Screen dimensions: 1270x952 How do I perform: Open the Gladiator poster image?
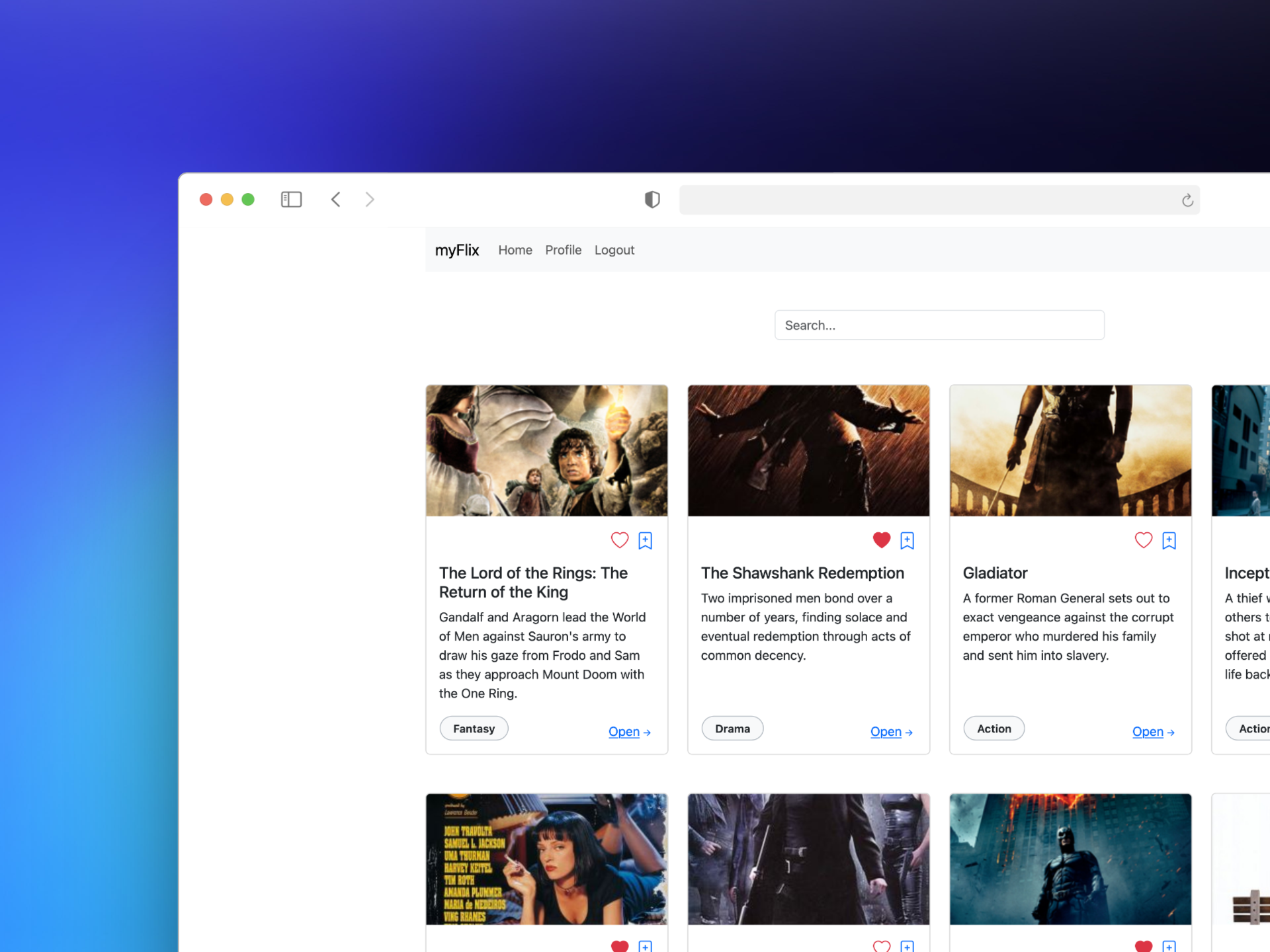point(1071,451)
